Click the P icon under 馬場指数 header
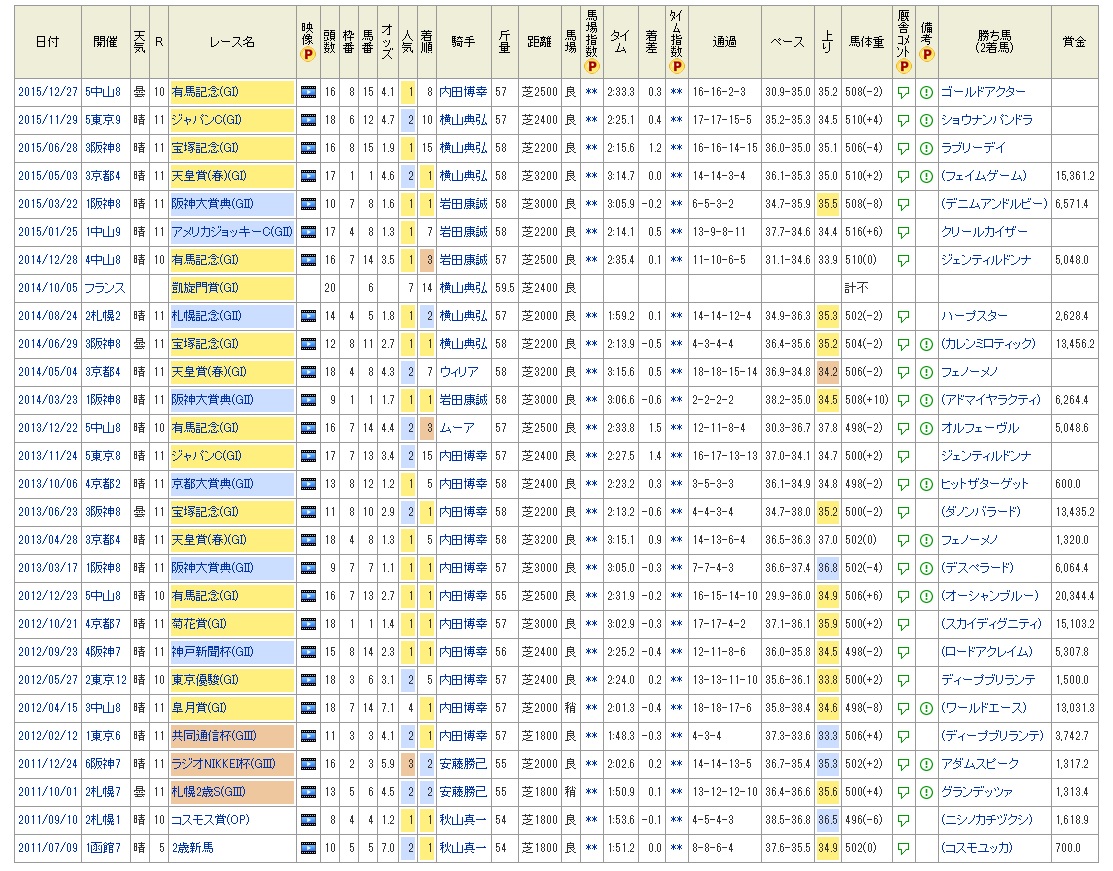 point(592,66)
